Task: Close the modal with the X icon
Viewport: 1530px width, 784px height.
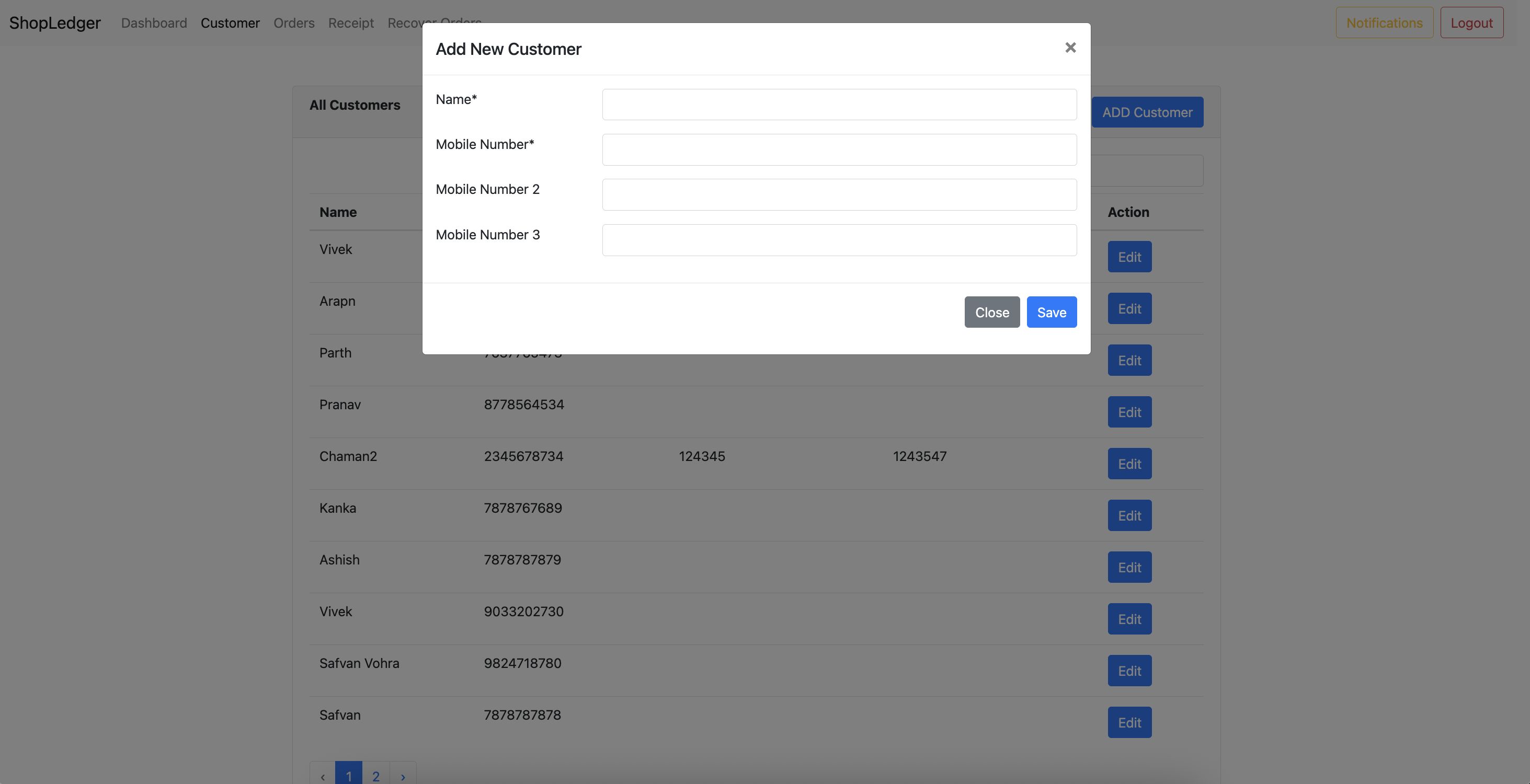Action: (1070, 48)
